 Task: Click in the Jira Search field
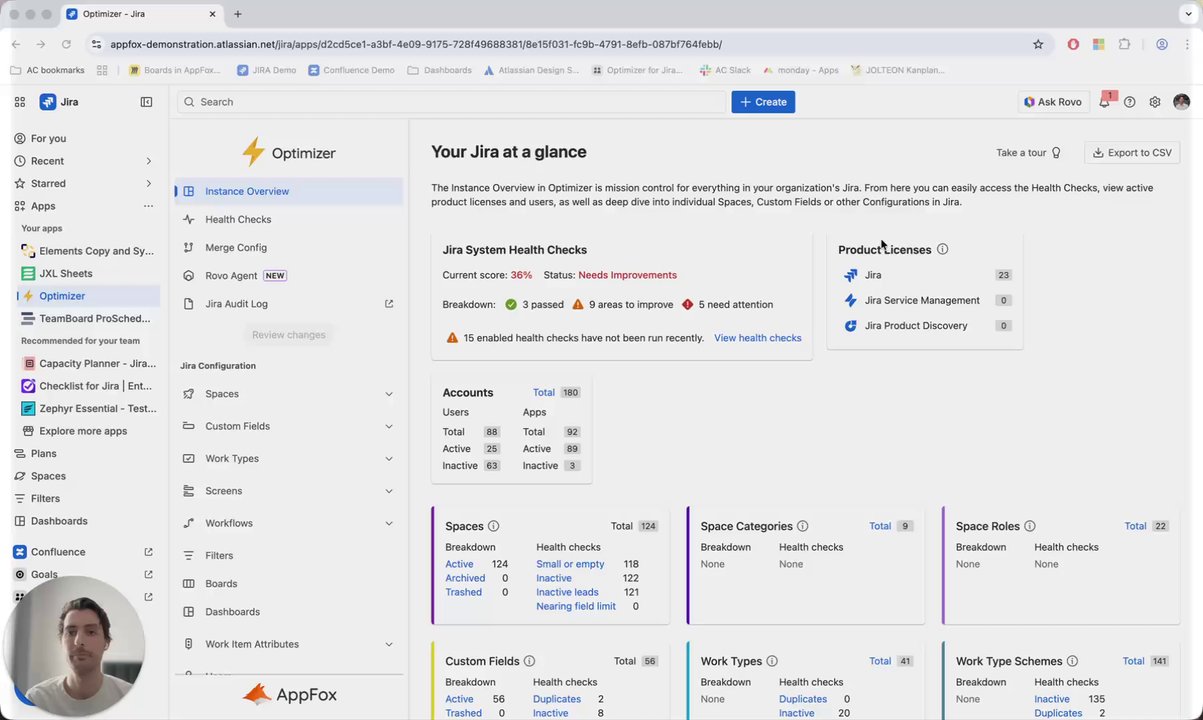tap(451, 102)
